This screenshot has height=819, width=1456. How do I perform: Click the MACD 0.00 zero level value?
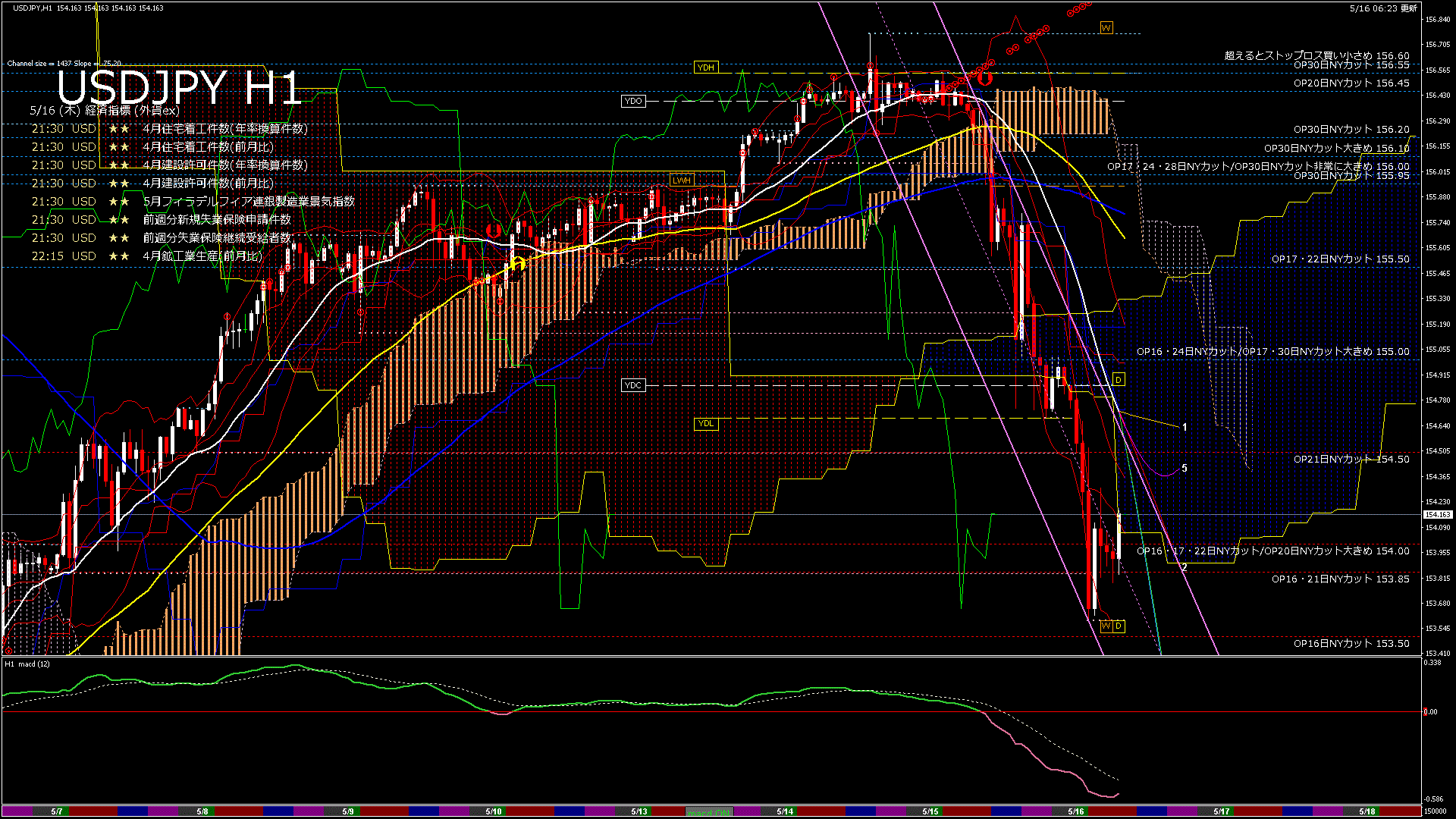click(x=1430, y=712)
